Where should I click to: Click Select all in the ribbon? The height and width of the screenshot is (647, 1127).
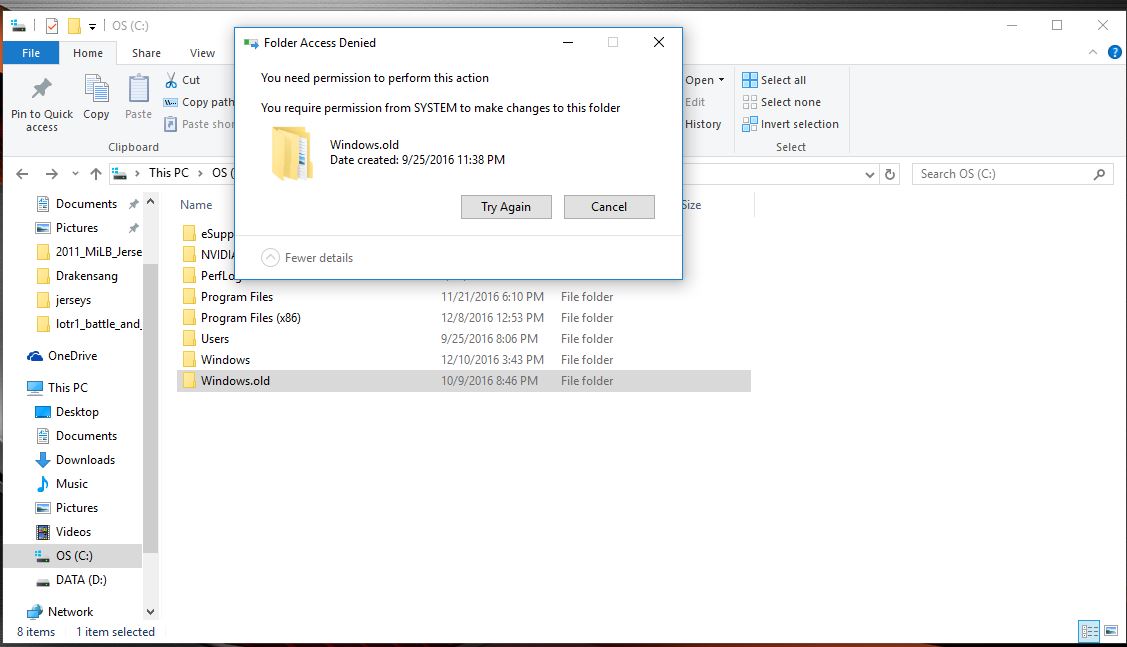pyautogui.click(x=774, y=80)
